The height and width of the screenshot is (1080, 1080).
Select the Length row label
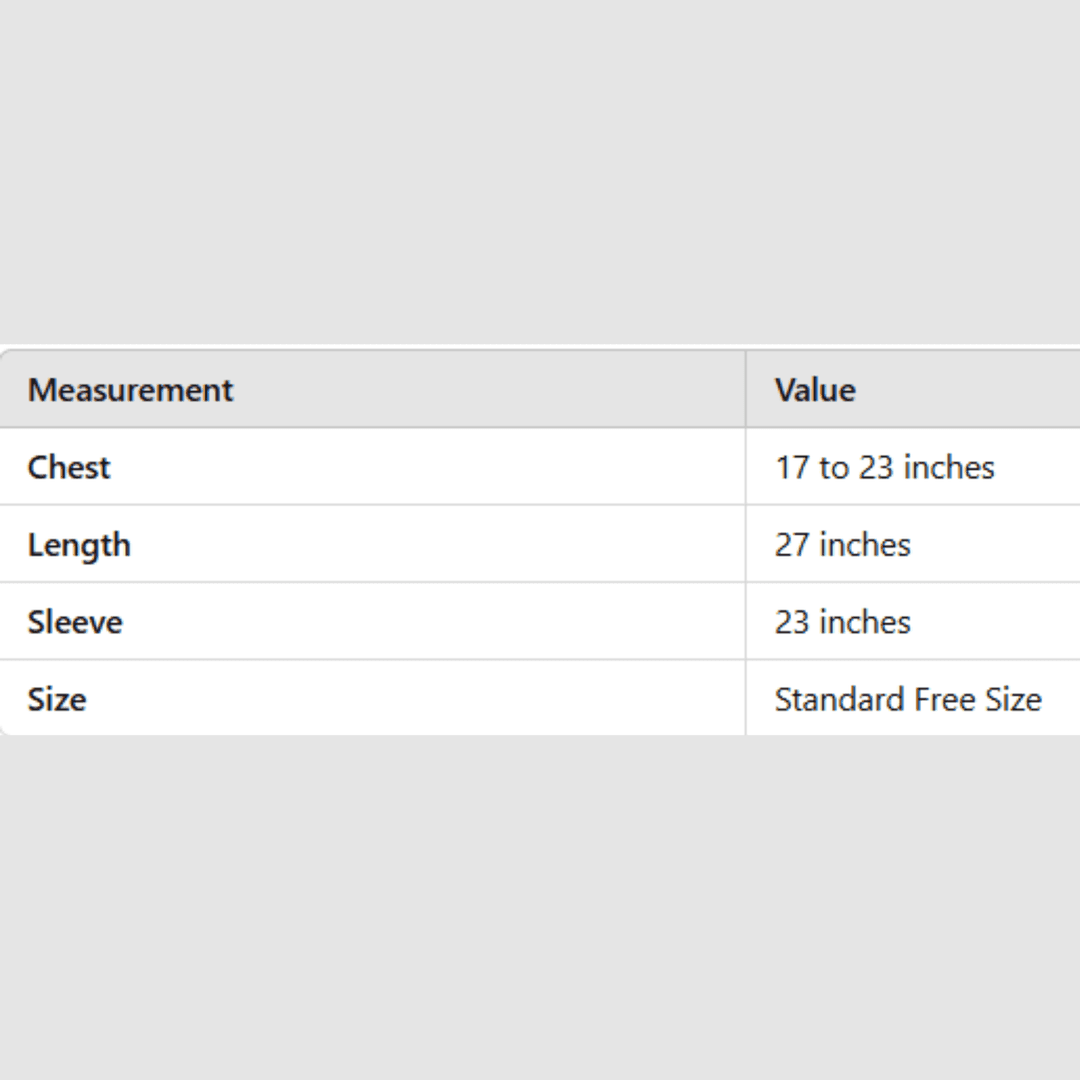79,545
